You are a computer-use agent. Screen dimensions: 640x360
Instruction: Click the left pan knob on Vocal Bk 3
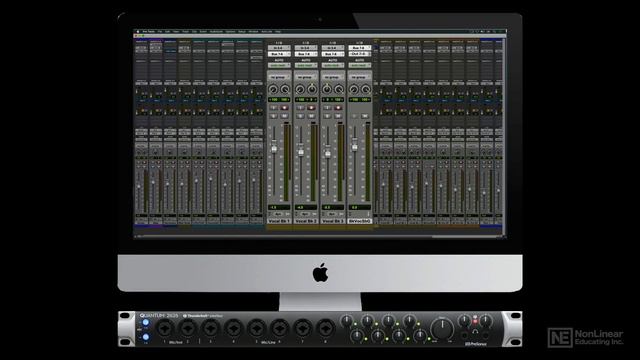click(327, 89)
